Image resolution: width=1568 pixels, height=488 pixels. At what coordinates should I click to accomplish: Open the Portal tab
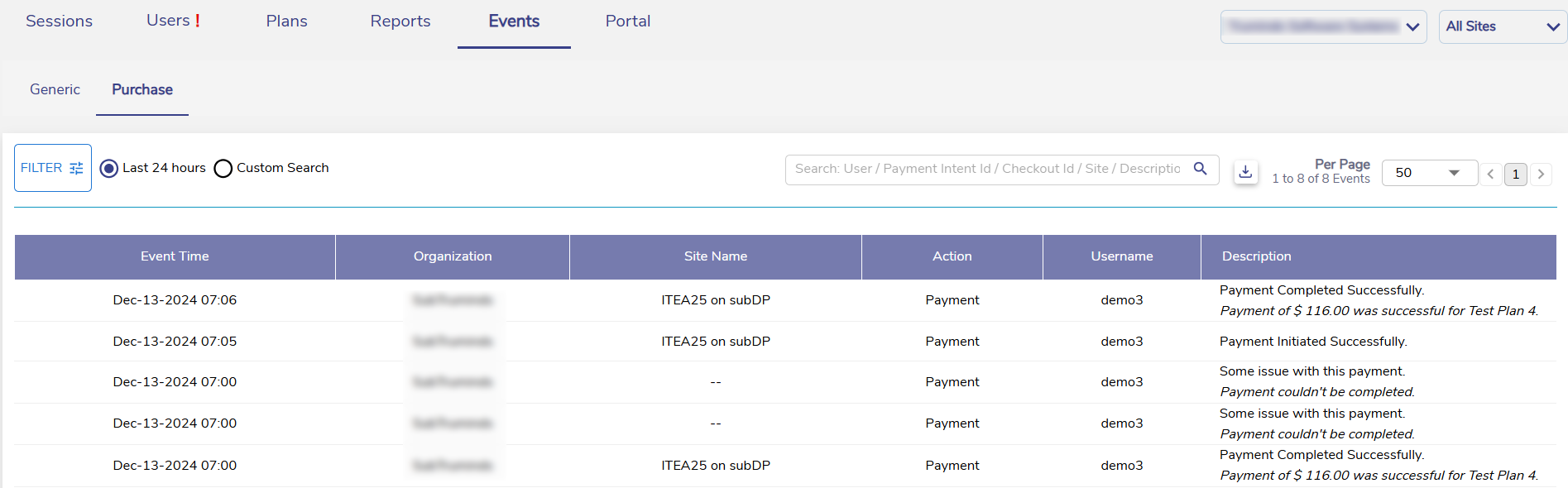(627, 22)
